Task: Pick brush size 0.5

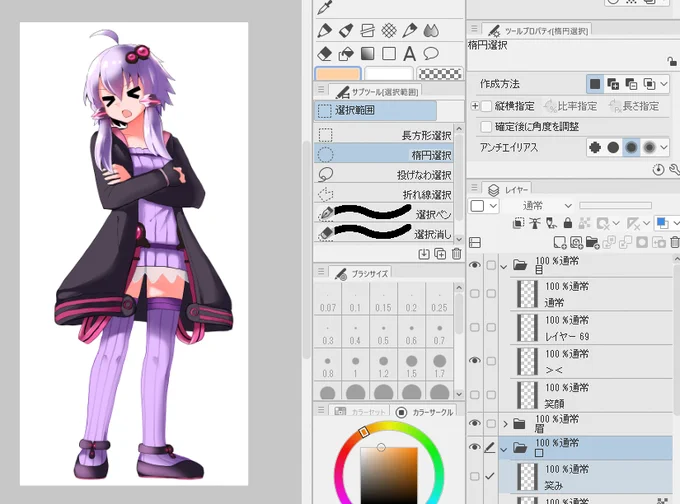Action: click(x=383, y=333)
